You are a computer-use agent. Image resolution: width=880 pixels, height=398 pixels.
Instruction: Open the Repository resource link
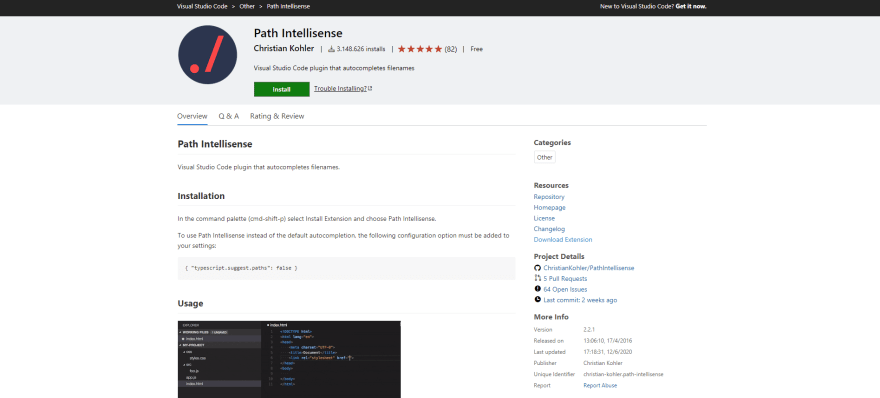tap(549, 197)
